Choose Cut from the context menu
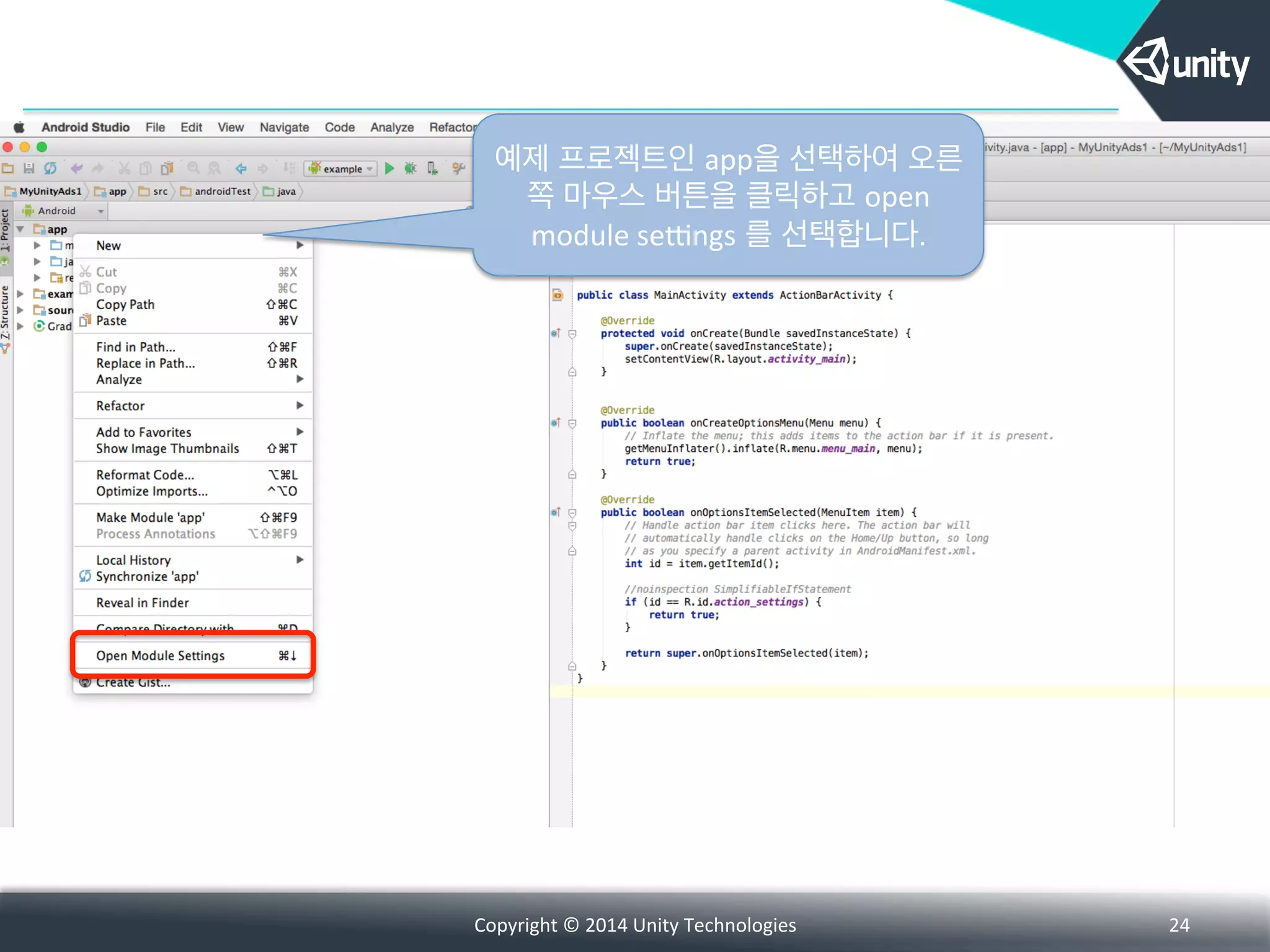 [x=193, y=272]
